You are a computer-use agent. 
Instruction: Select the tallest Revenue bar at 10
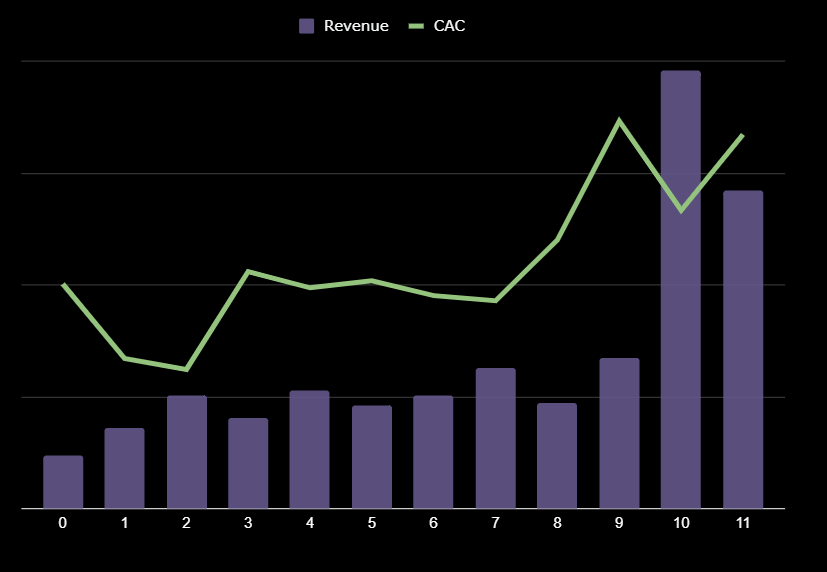681,290
